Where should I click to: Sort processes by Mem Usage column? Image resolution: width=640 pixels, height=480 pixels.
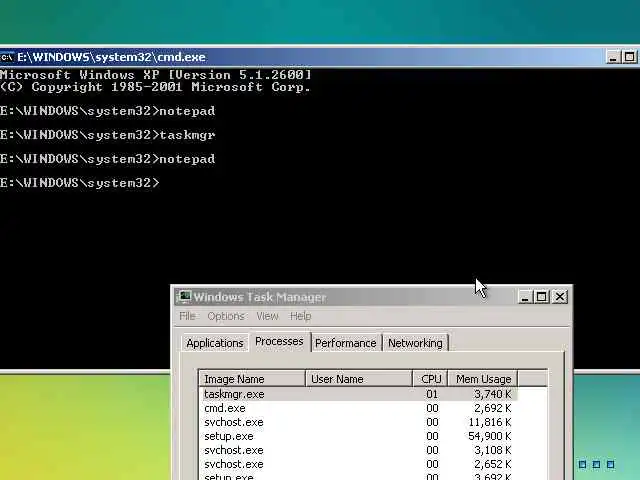coord(483,379)
